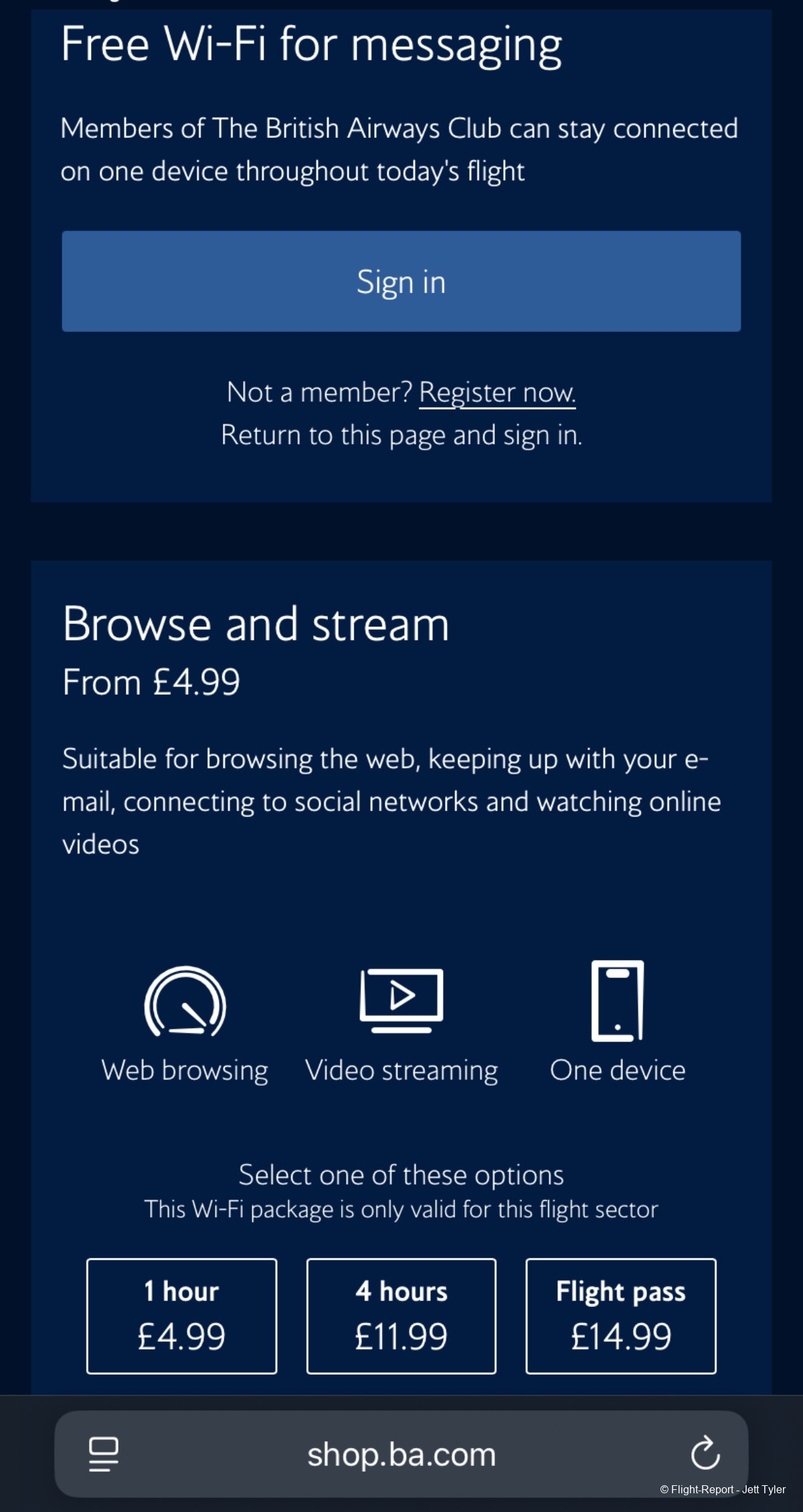Click the One device phone icon
Image resolution: width=803 pixels, height=1512 pixels.
(x=618, y=1001)
